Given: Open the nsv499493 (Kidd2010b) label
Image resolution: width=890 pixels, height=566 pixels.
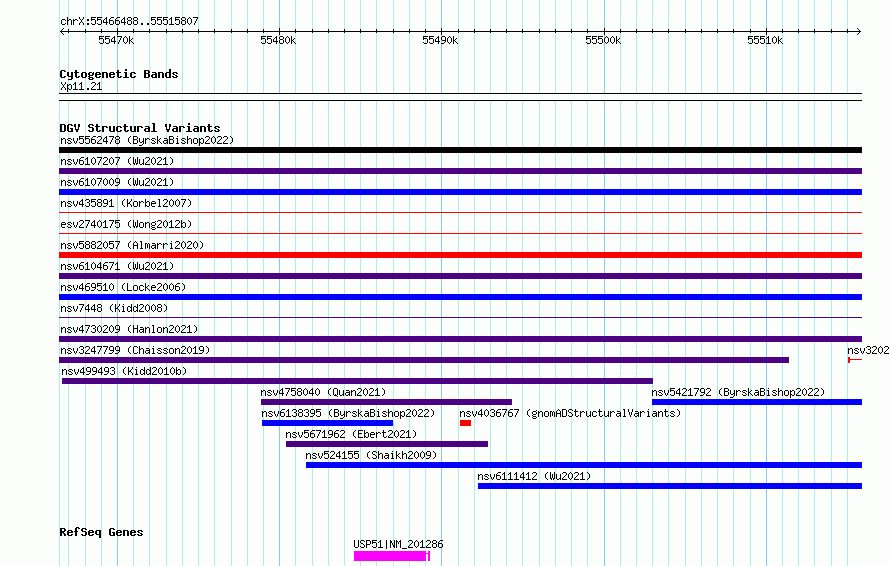Looking at the screenshot, I should [124, 371].
